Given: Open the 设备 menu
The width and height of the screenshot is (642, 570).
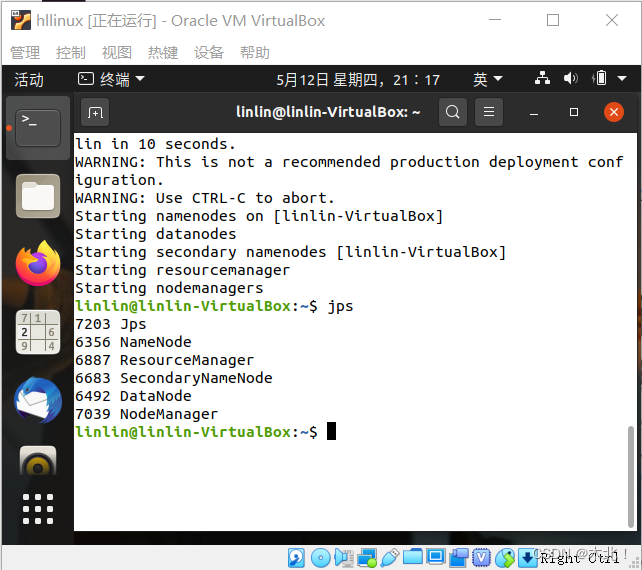Looking at the screenshot, I should coord(209,52).
